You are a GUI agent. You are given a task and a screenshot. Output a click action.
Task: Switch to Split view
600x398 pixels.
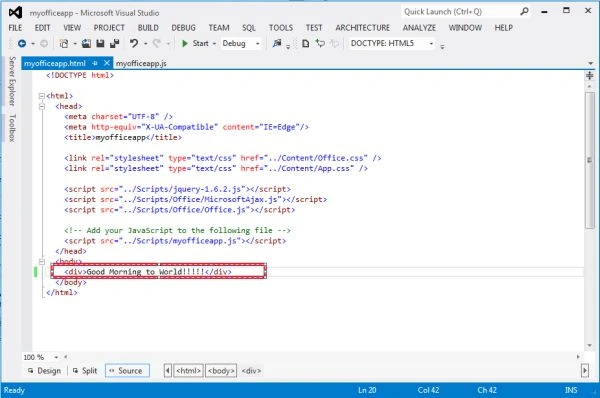click(85, 371)
